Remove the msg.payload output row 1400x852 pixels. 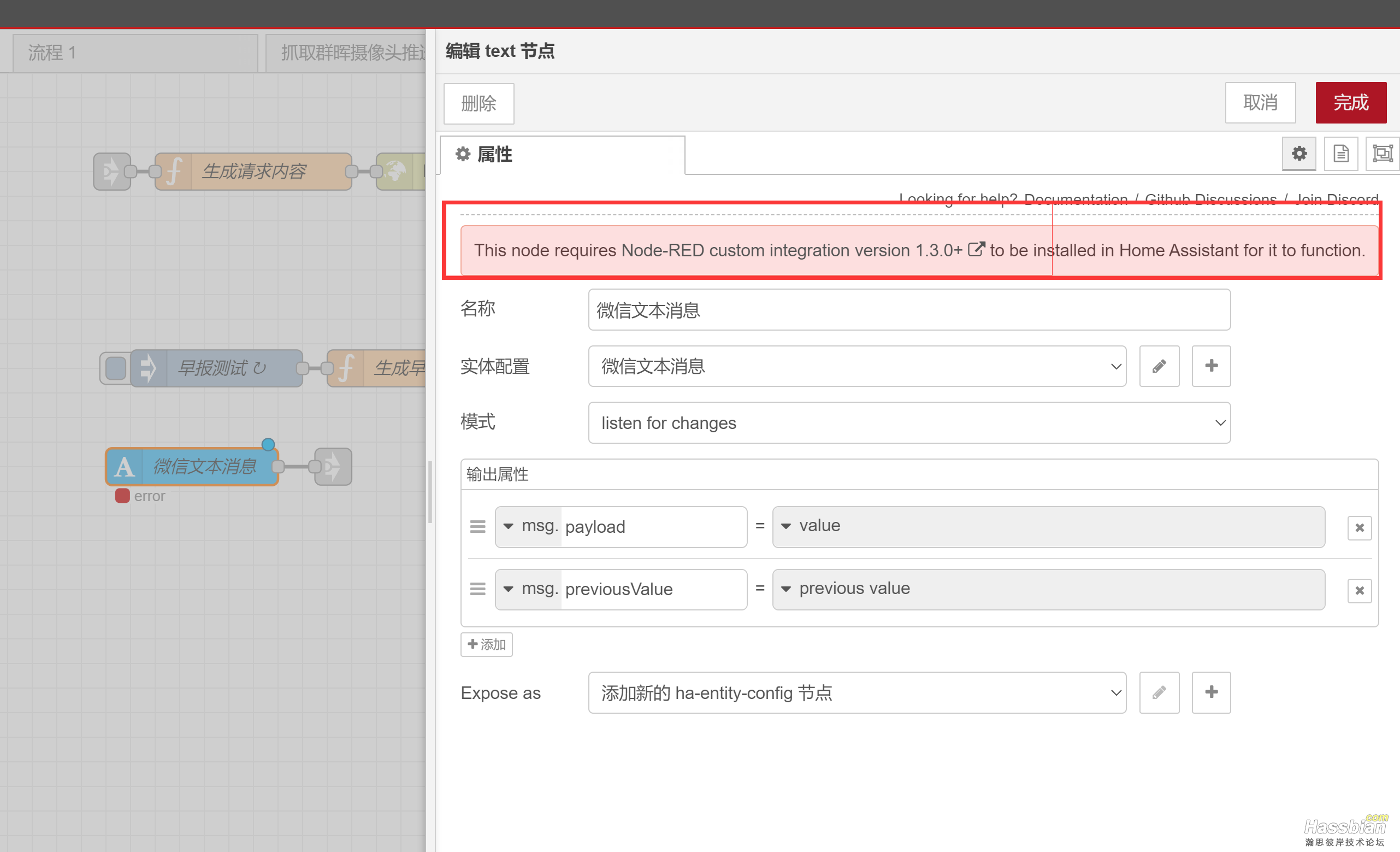point(1359,527)
